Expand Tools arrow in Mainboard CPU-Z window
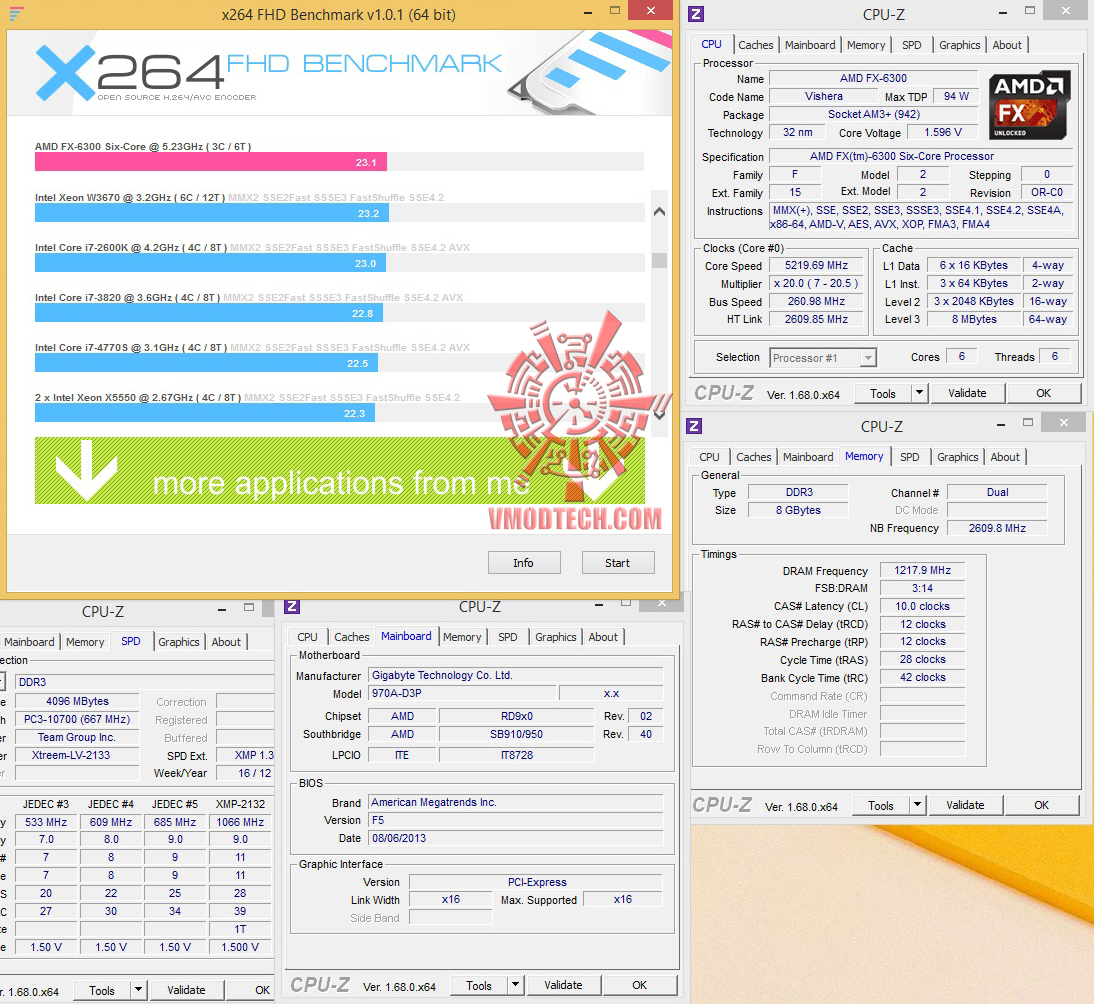 point(516,985)
